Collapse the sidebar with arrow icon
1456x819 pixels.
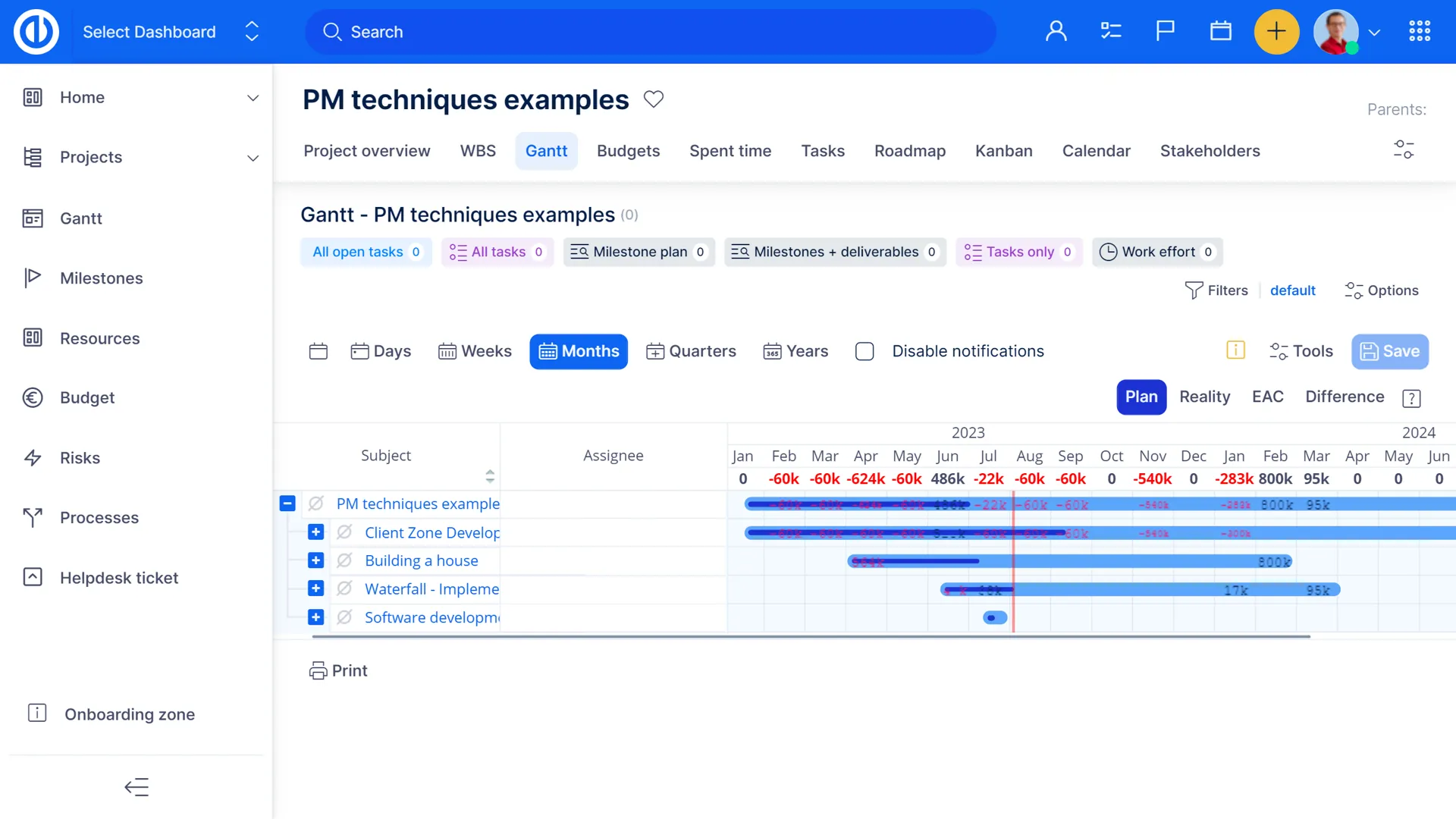pos(136,787)
